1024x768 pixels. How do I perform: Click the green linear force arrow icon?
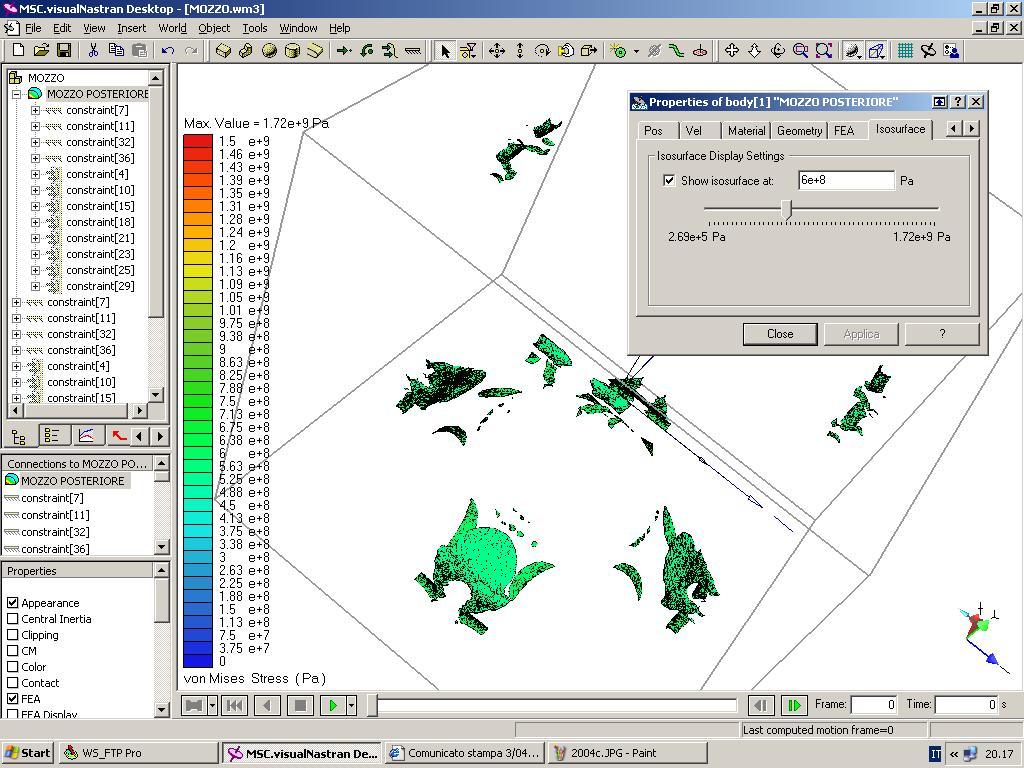pyautogui.click(x=344, y=50)
